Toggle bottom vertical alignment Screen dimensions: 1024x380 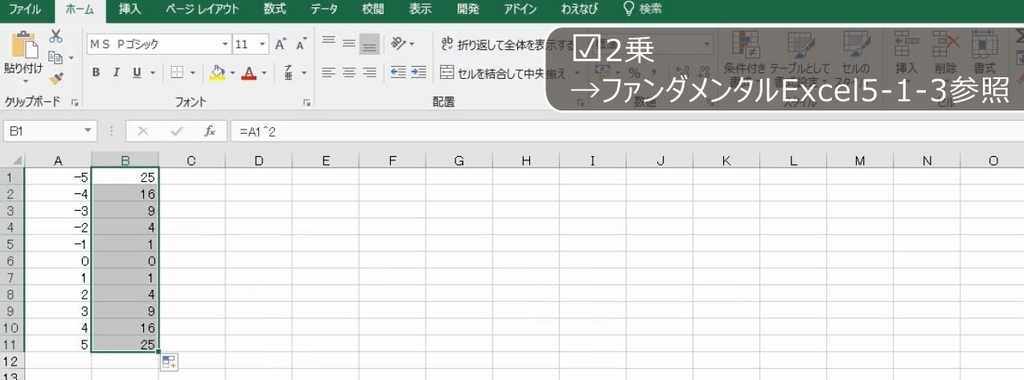(x=370, y=43)
